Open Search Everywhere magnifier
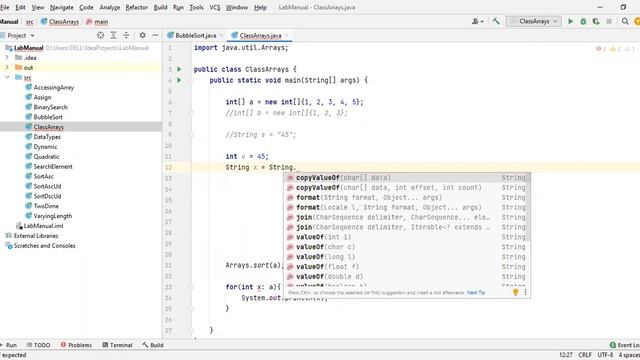Image resolution: width=640 pixels, height=360 pixels. [x=625, y=21]
